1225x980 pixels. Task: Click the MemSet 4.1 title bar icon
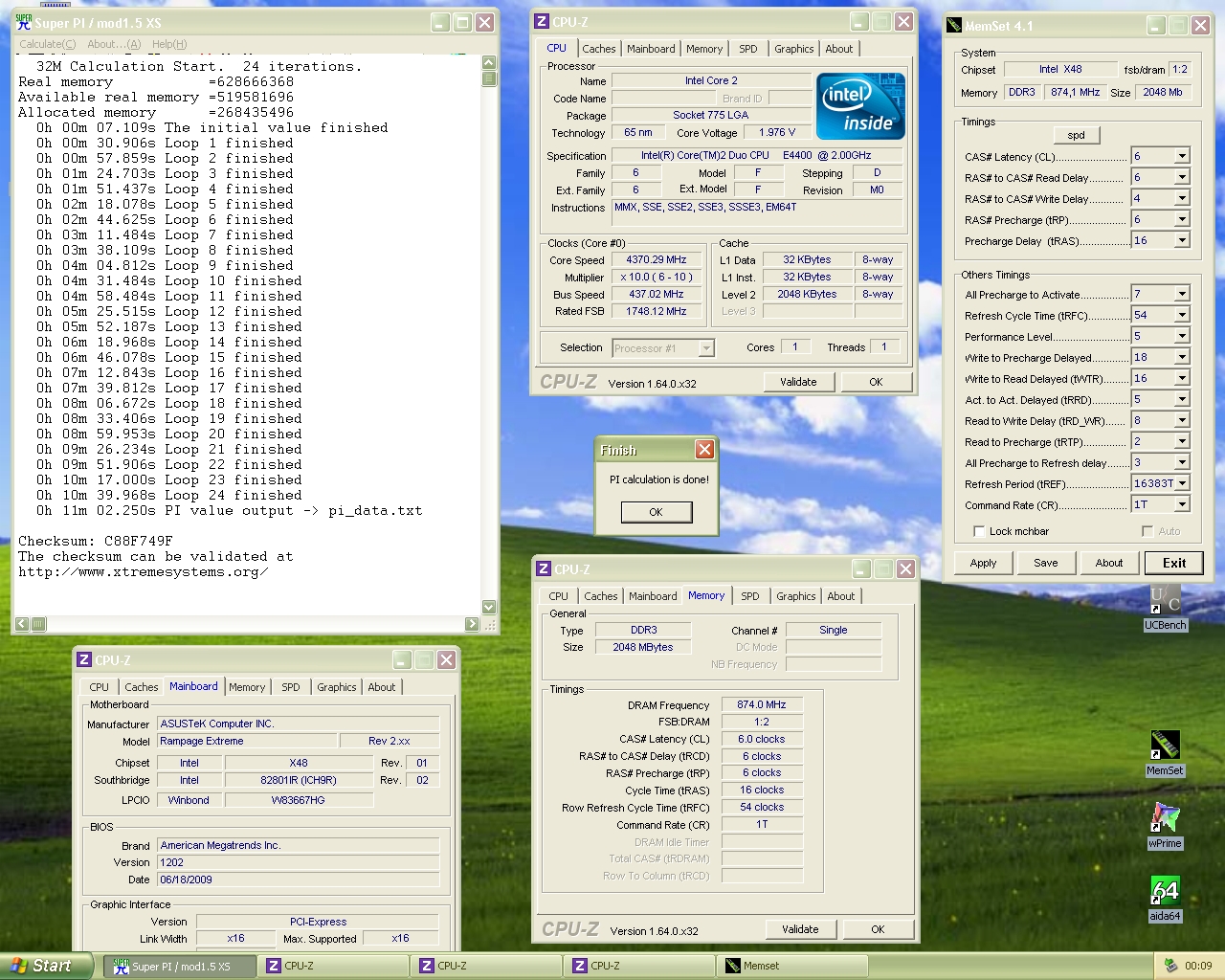click(x=954, y=26)
